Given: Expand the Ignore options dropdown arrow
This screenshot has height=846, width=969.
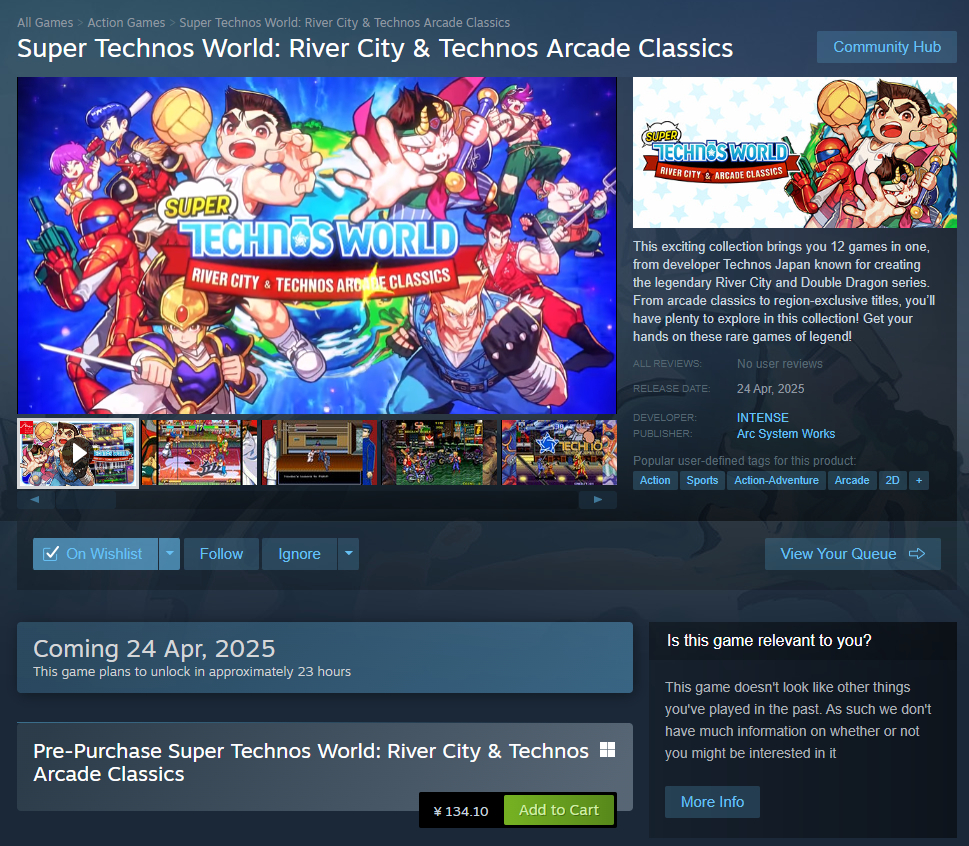Looking at the screenshot, I should point(349,554).
